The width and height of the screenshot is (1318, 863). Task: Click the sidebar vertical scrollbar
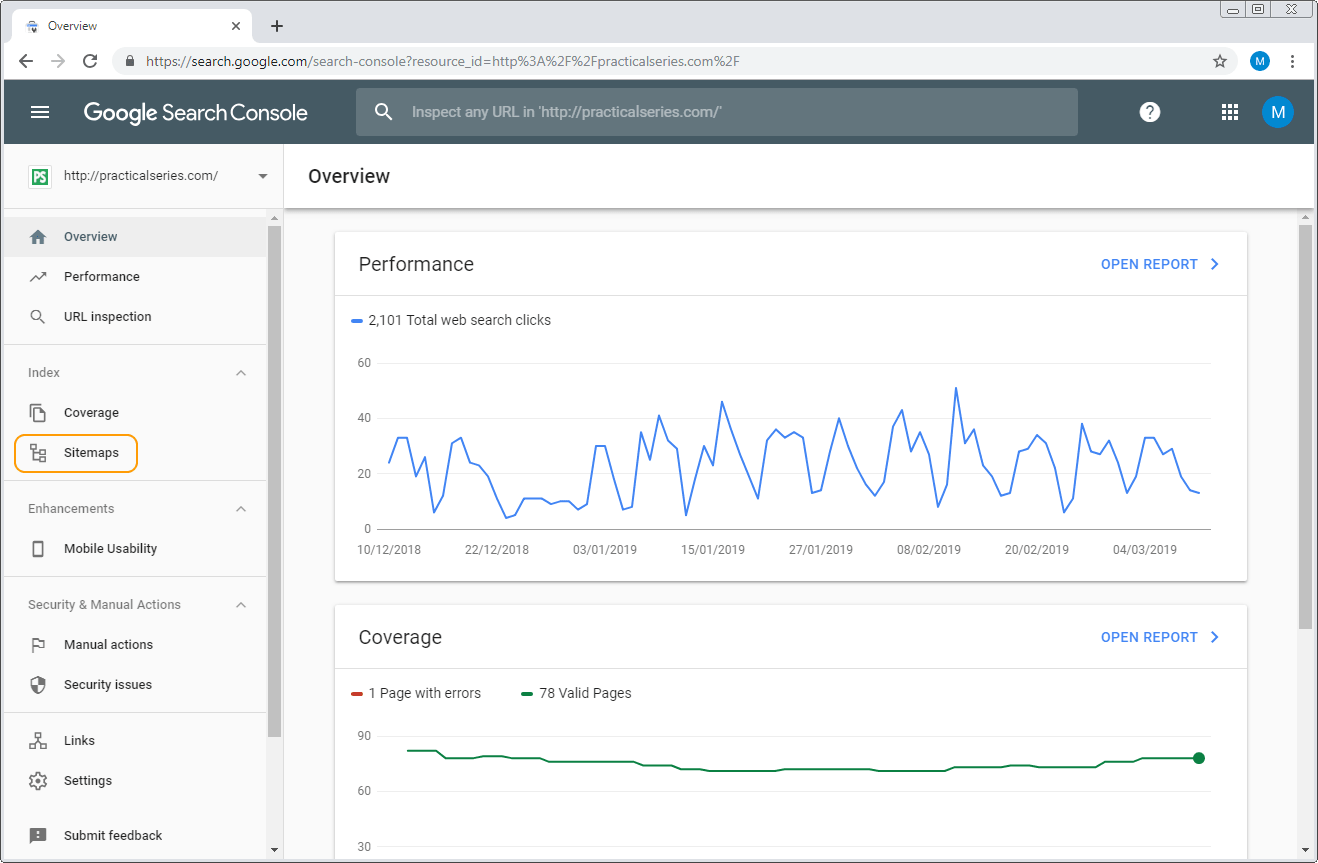pos(275,482)
